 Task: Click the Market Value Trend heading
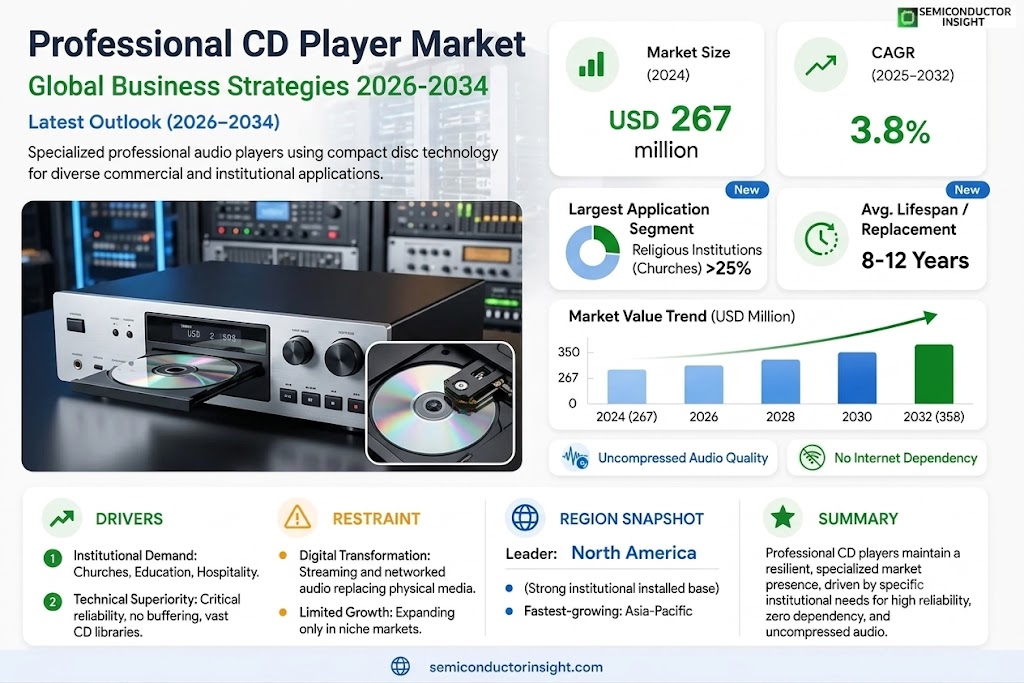682,317
